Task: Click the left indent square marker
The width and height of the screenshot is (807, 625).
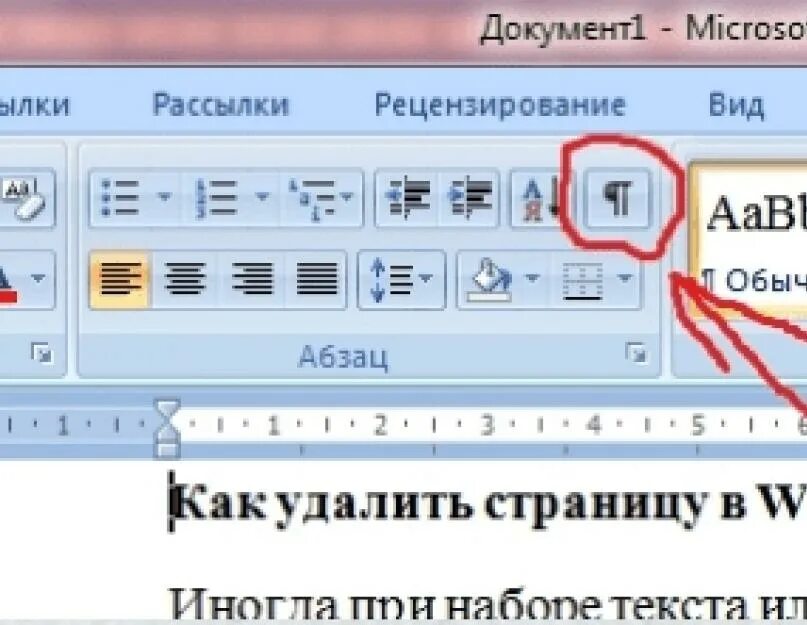Action: (167, 452)
